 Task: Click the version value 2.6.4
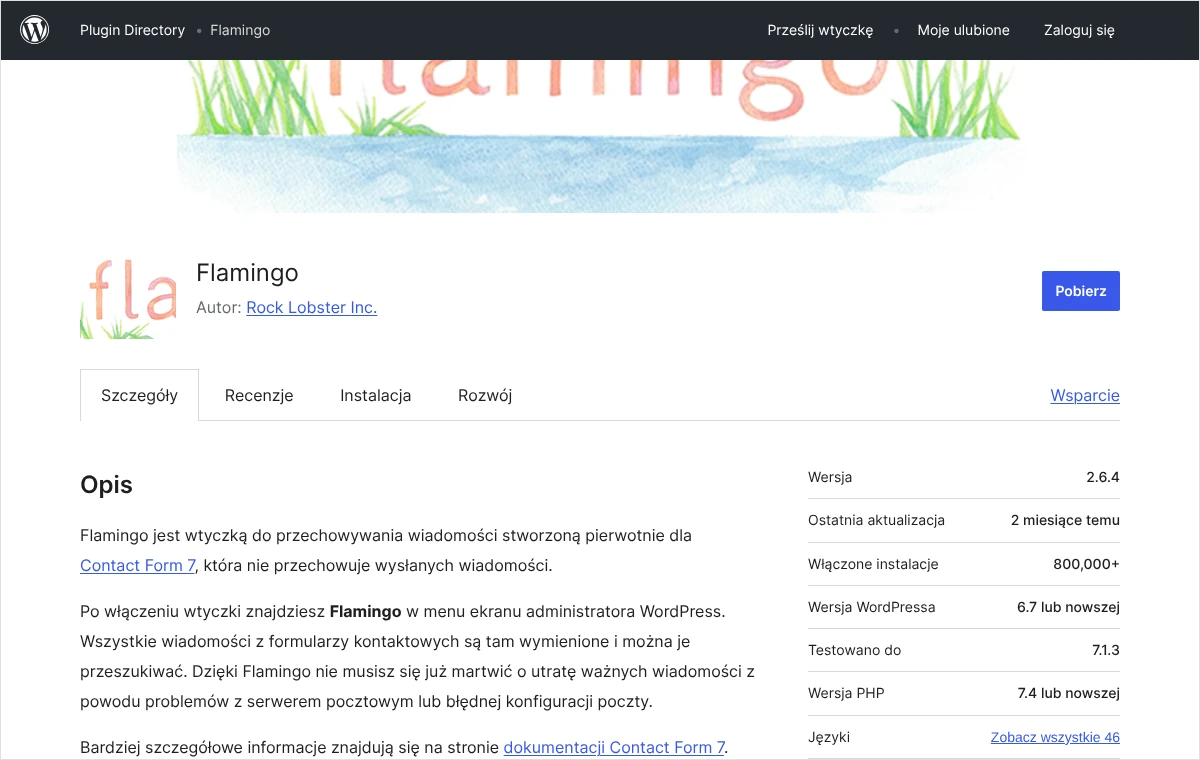pyautogui.click(x=1103, y=477)
